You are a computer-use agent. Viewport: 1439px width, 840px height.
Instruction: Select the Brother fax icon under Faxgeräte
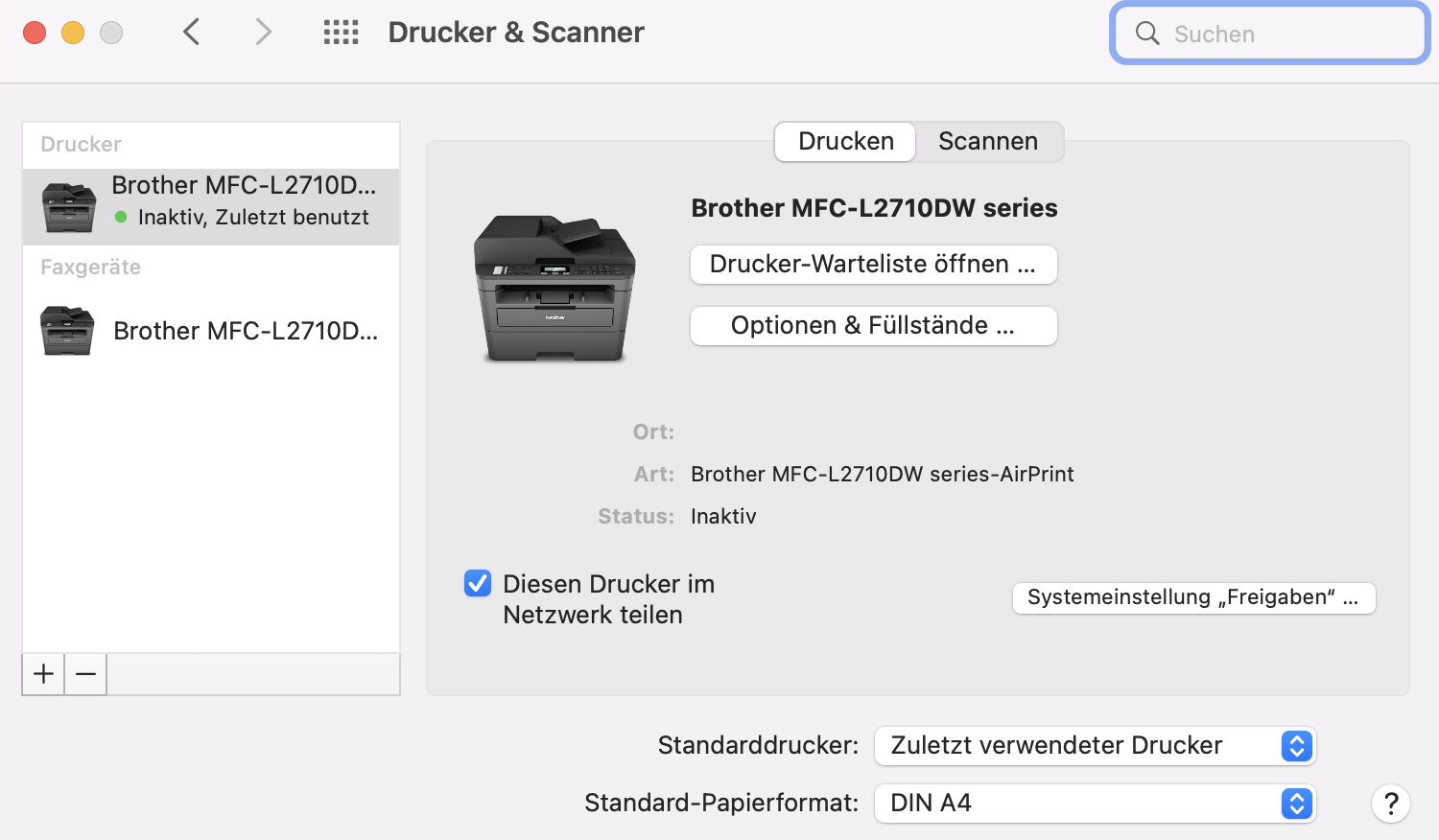pos(67,331)
